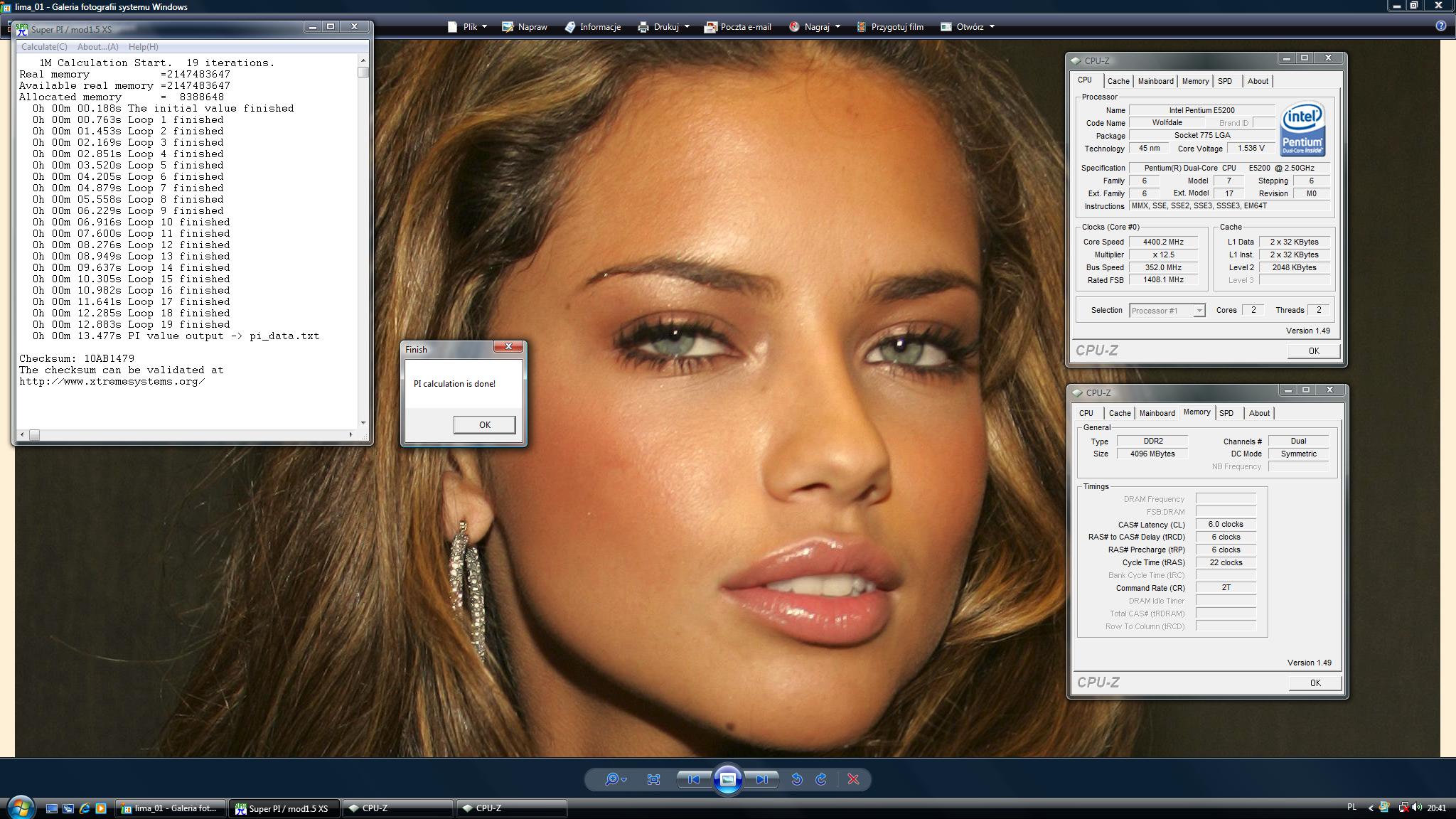Screen dimensions: 1456x819
Task: Expand the Otwórz menu
Action: pos(970,27)
